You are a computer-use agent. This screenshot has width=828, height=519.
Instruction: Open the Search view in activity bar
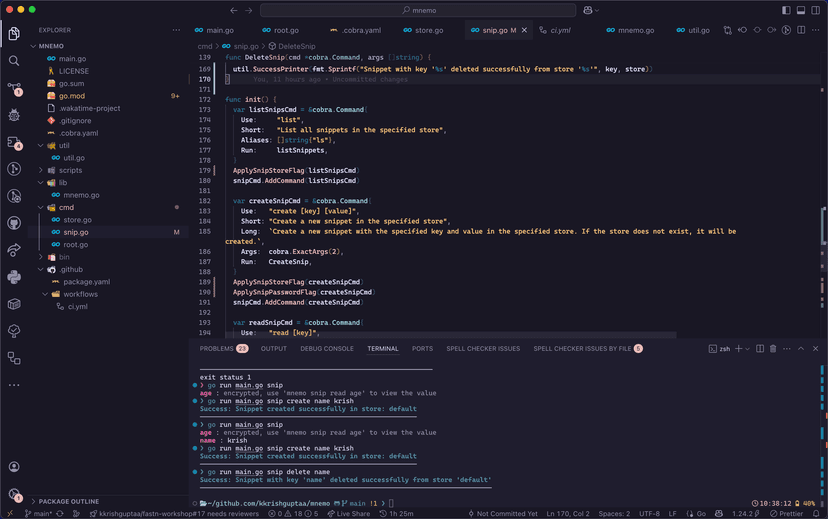pos(14,61)
